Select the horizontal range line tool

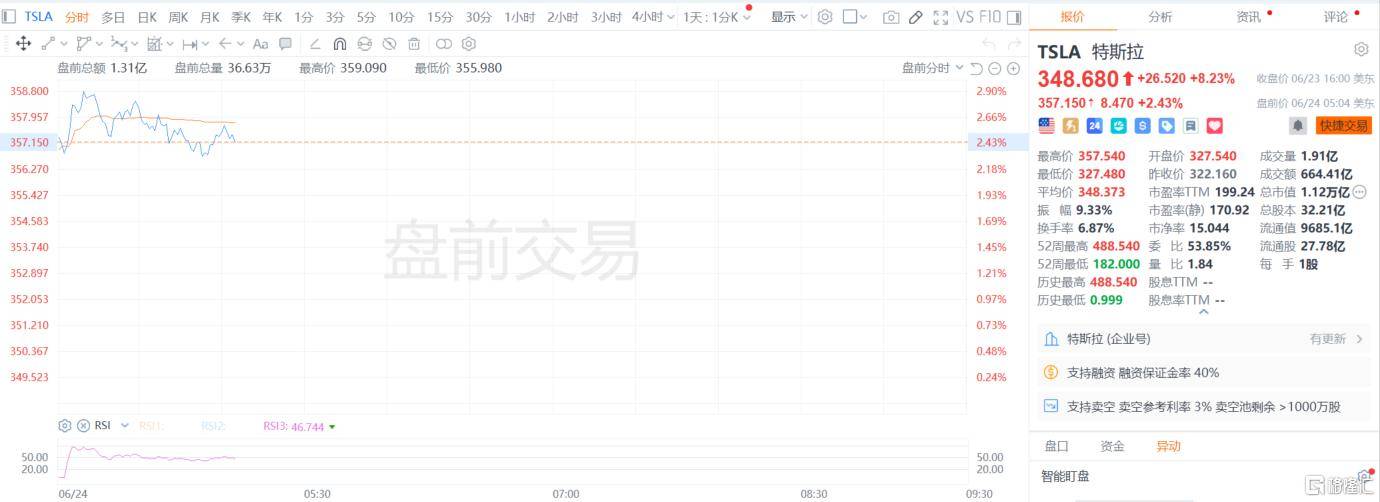(x=190, y=43)
